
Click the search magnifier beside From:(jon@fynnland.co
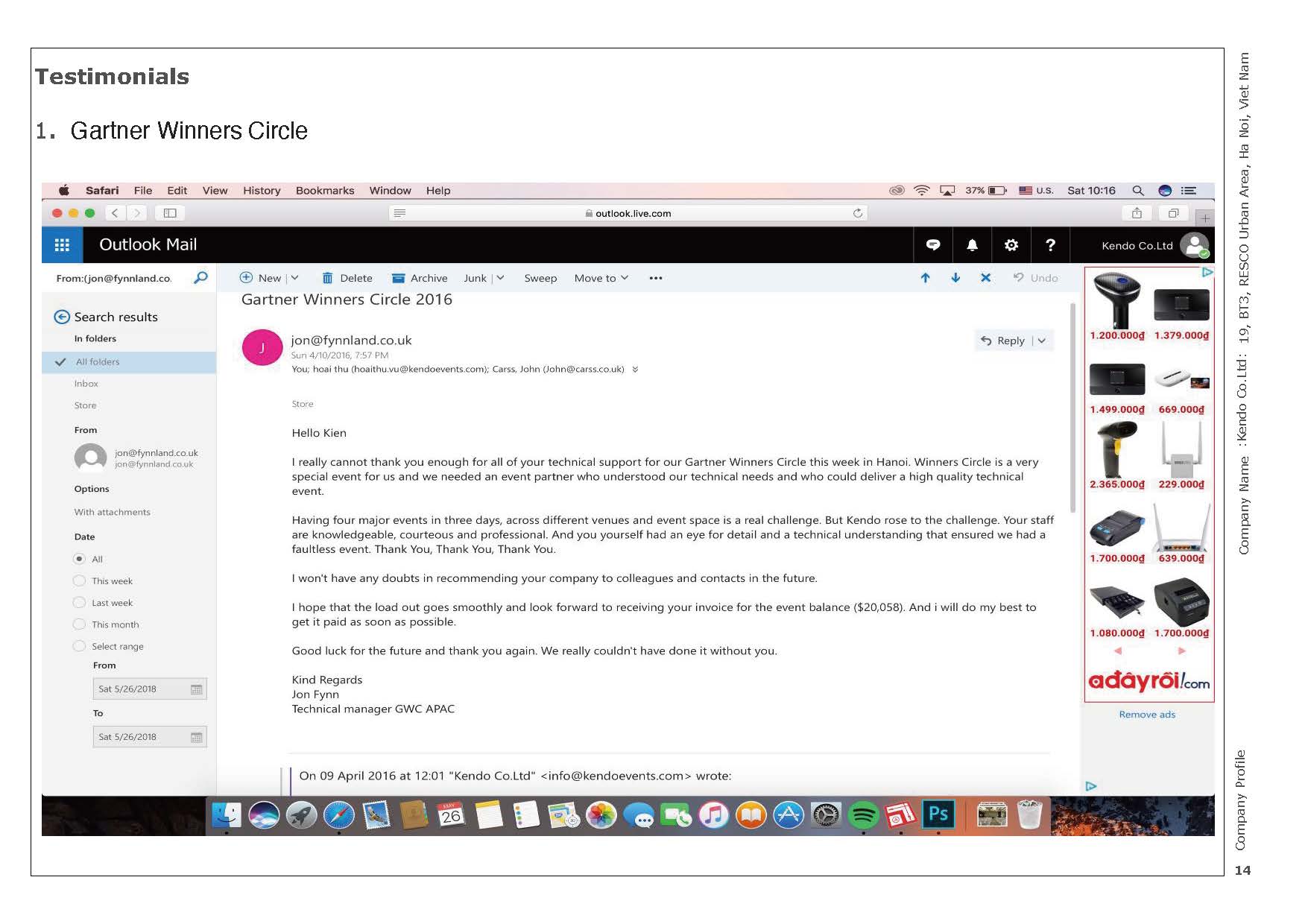pyautogui.click(x=200, y=278)
